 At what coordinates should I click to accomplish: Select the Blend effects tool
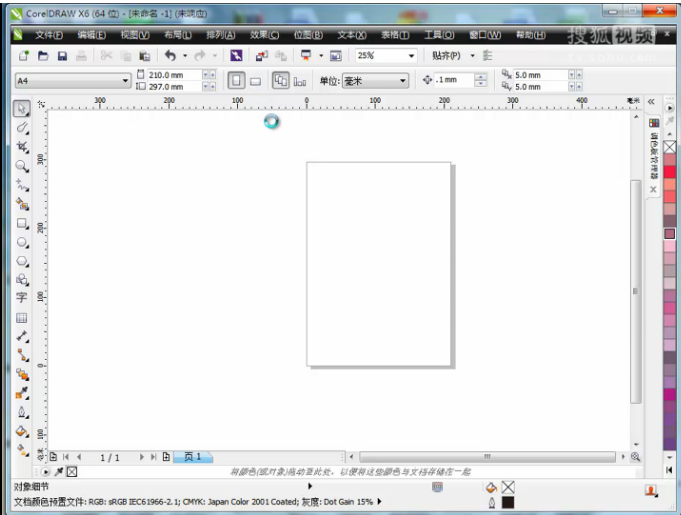[x=22, y=374]
